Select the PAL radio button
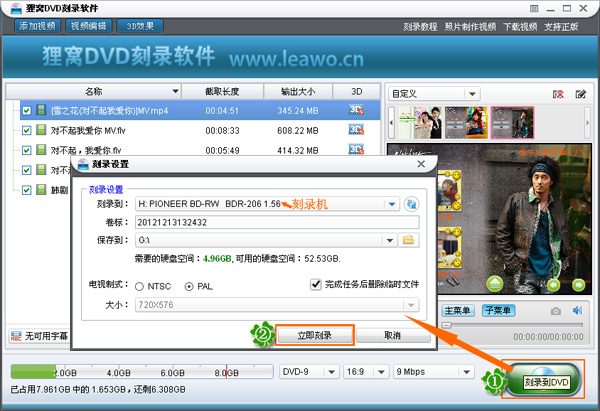The height and width of the screenshot is (411, 600). (189, 286)
